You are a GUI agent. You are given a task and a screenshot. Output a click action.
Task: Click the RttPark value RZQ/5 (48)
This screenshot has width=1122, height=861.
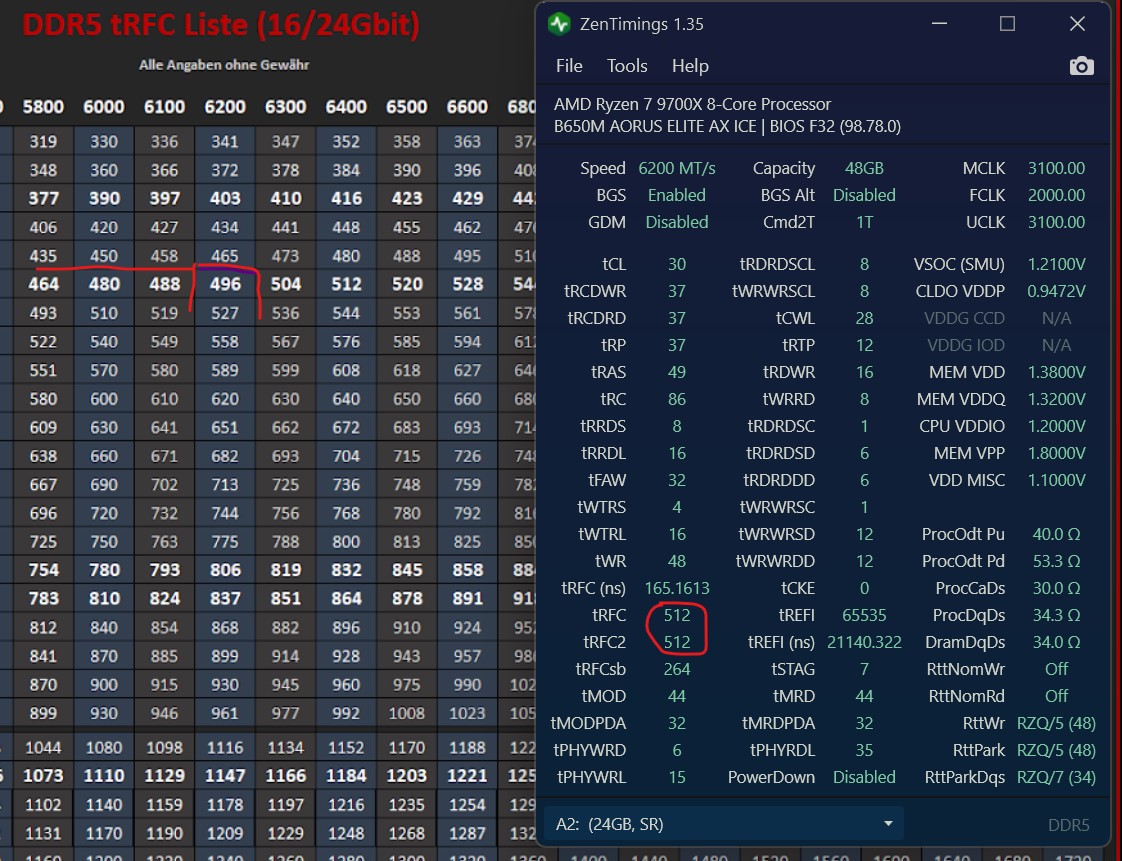[x=1056, y=750]
